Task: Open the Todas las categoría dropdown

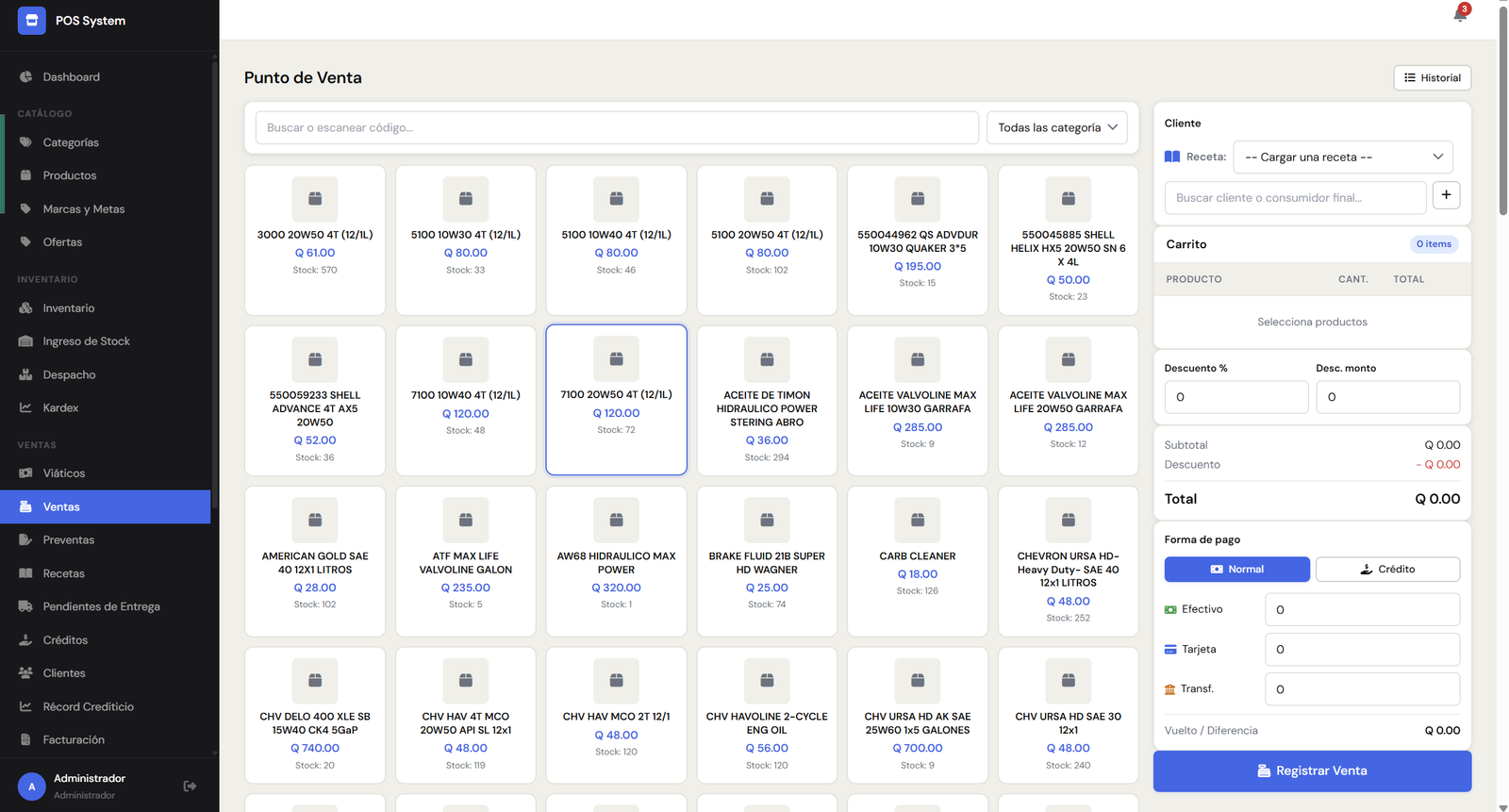Action: pyautogui.click(x=1056, y=128)
